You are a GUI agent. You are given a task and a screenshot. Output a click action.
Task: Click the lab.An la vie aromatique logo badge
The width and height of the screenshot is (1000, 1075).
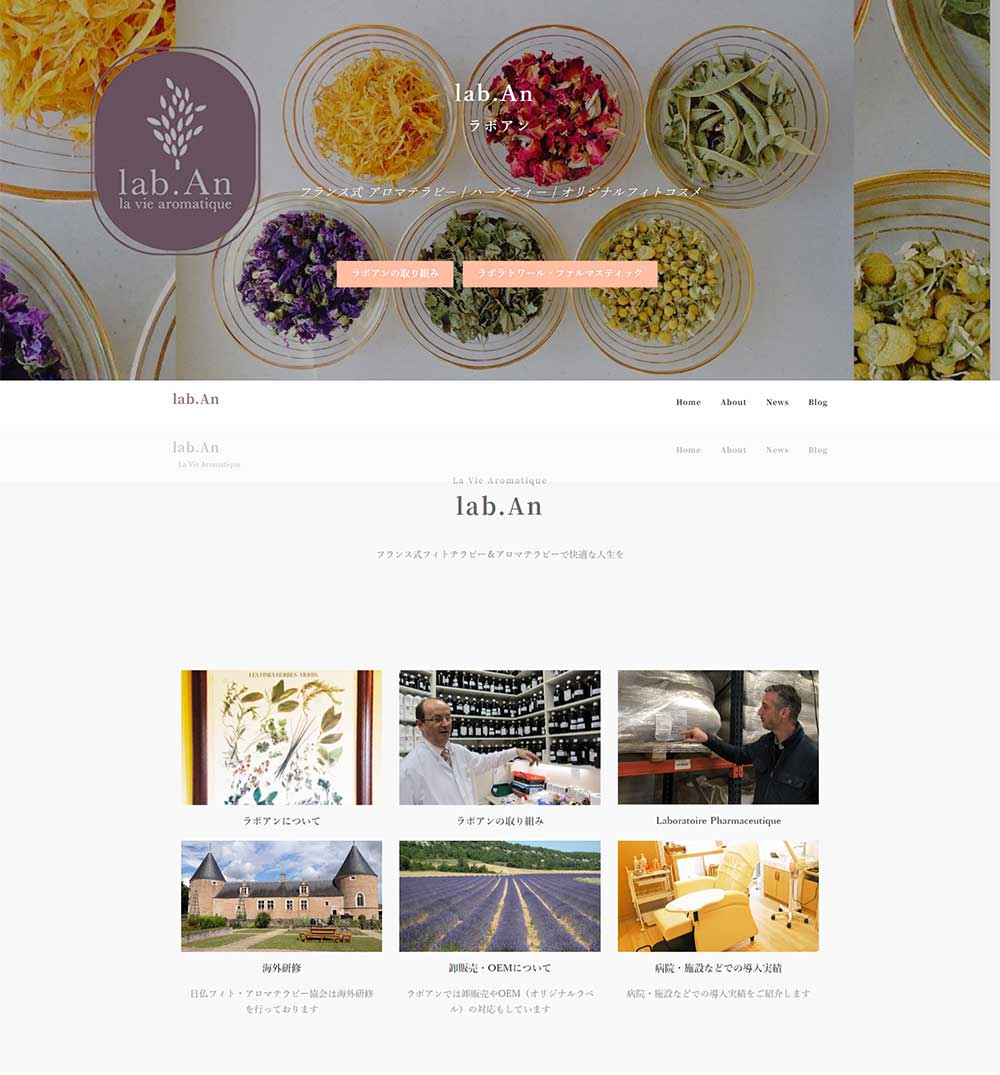click(175, 151)
